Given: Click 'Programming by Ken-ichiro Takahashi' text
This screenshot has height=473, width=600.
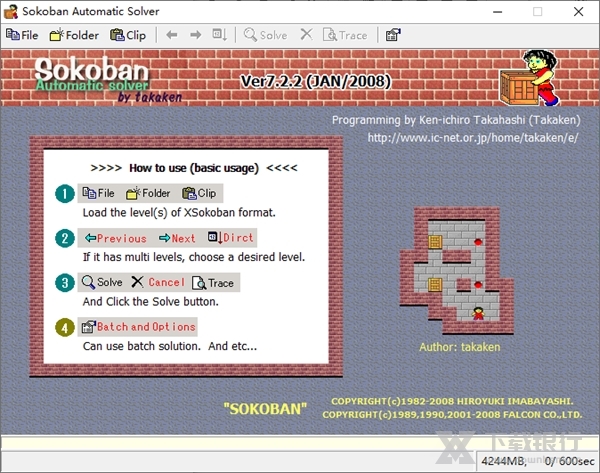Looking at the screenshot, I should point(456,120).
